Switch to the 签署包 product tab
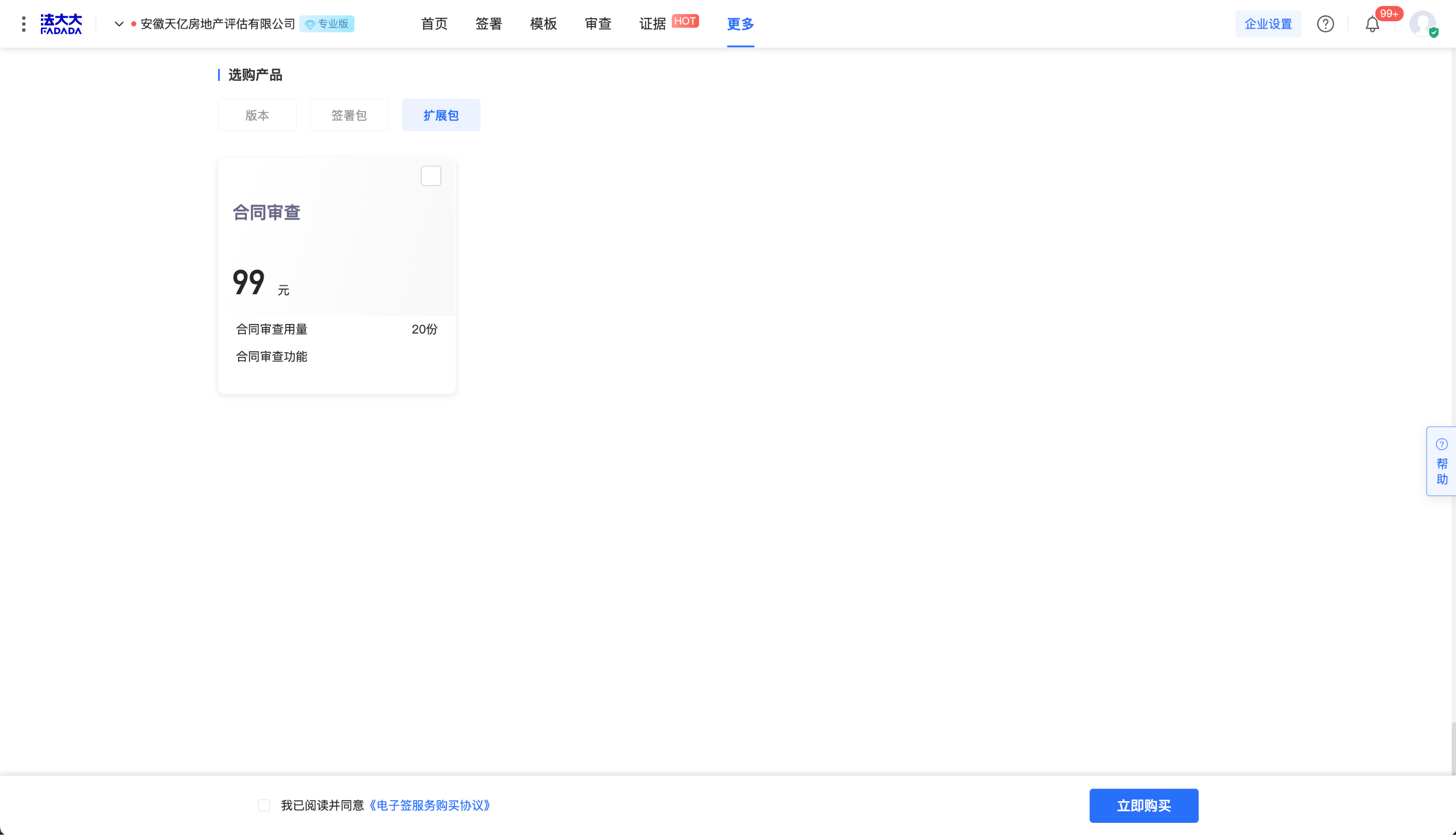This screenshot has height=835, width=1456. (x=349, y=115)
